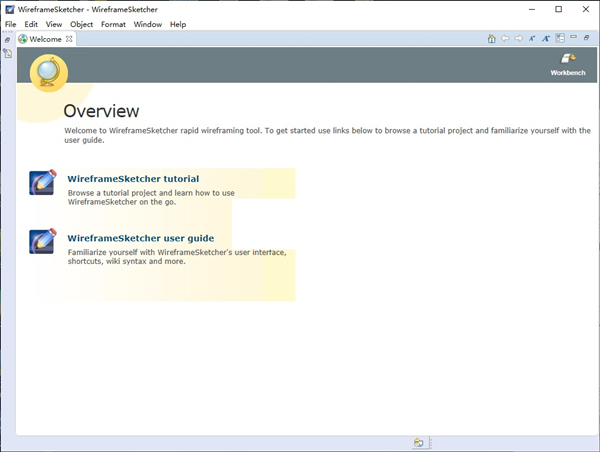Click the Workbench label
The height and width of the screenshot is (452, 600).
coord(568,73)
